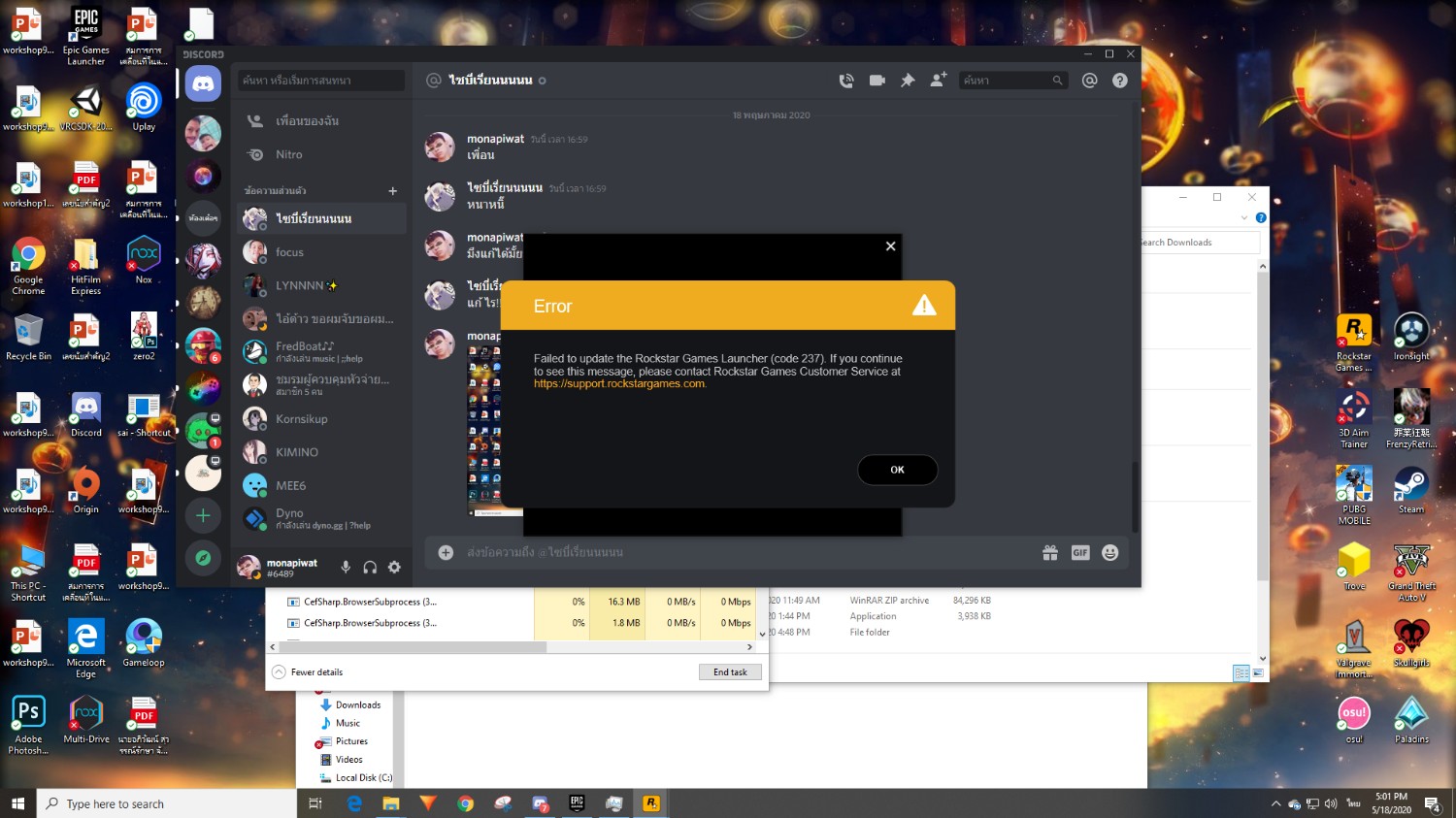This screenshot has height=818, width=1456.
Task: Click OK in the Rockstar error dialog
Action: click(x=898, y=470)
